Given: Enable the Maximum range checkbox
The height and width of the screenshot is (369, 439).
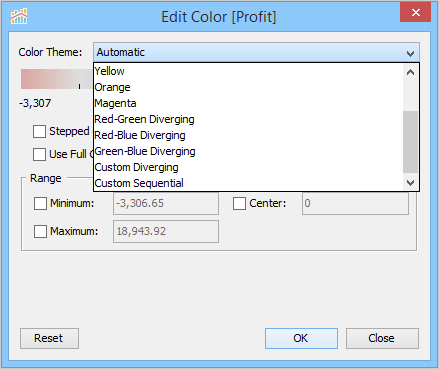Looking at the screenshot, I should pyautogui.click(x=40, y=231).
